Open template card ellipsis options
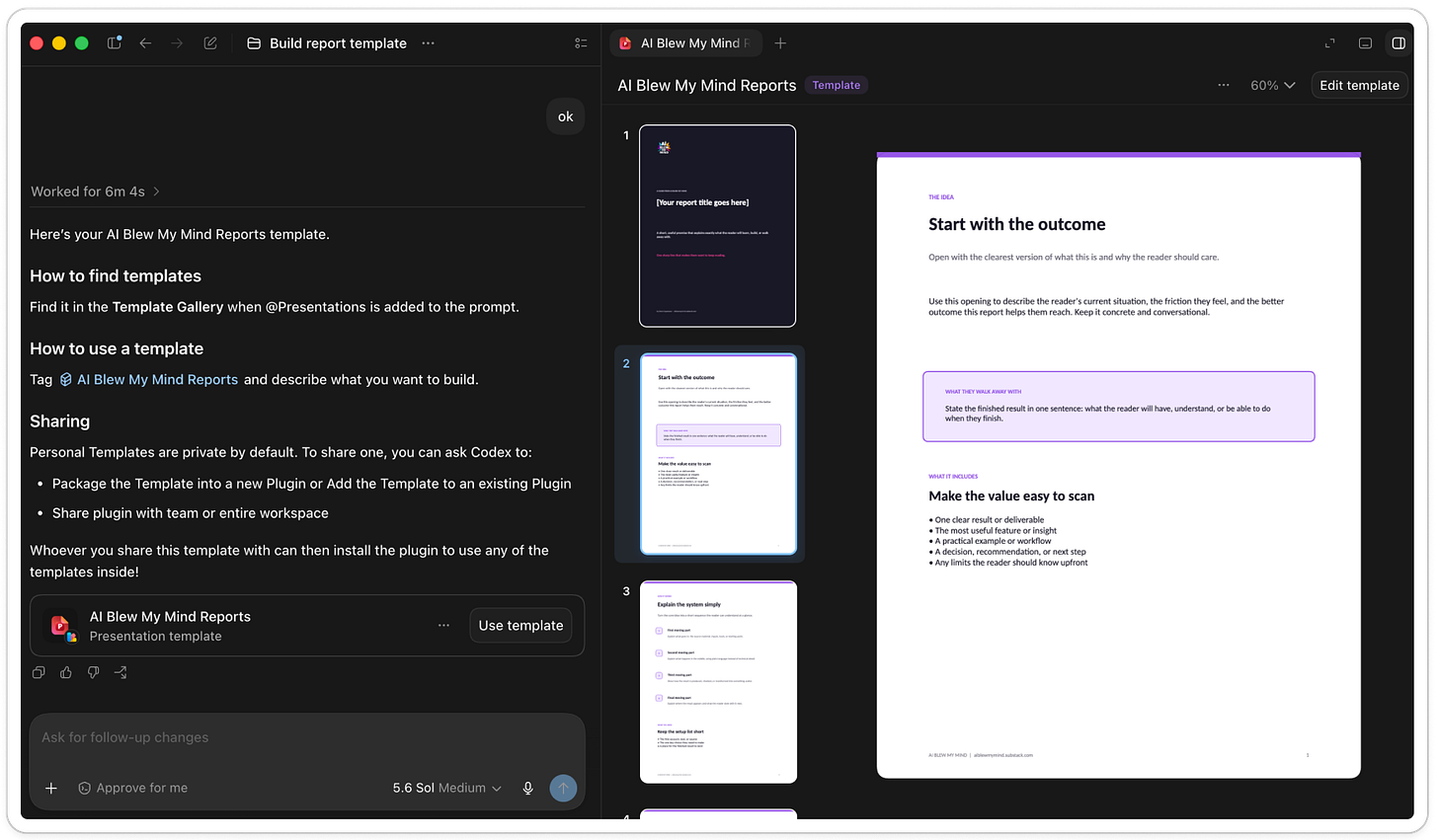 [443, 626]
